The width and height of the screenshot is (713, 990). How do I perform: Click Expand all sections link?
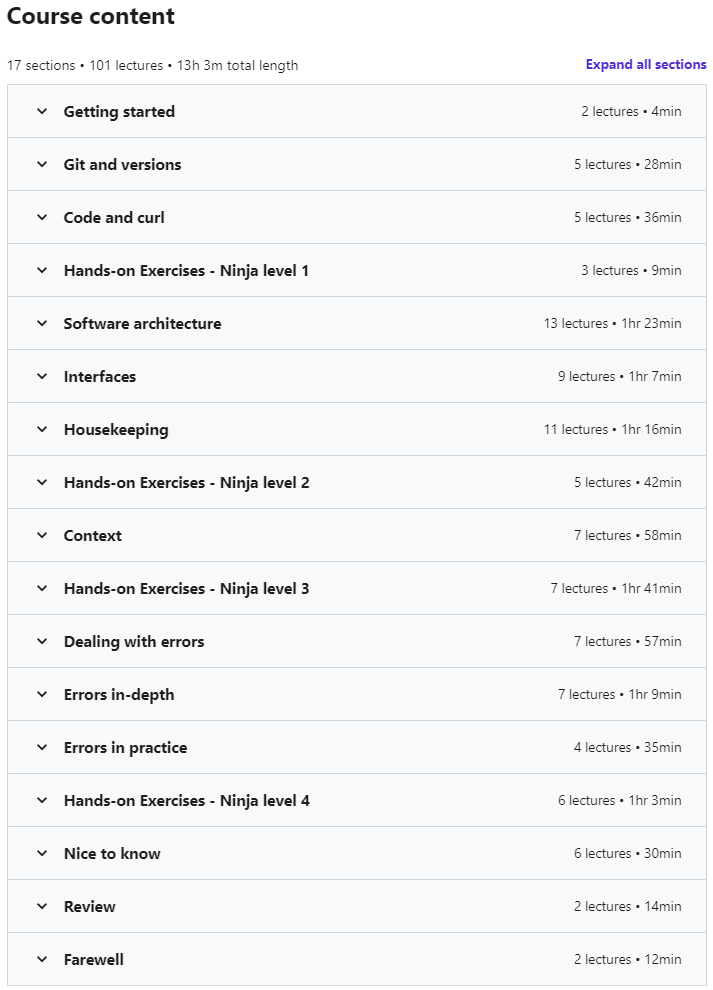645,64
